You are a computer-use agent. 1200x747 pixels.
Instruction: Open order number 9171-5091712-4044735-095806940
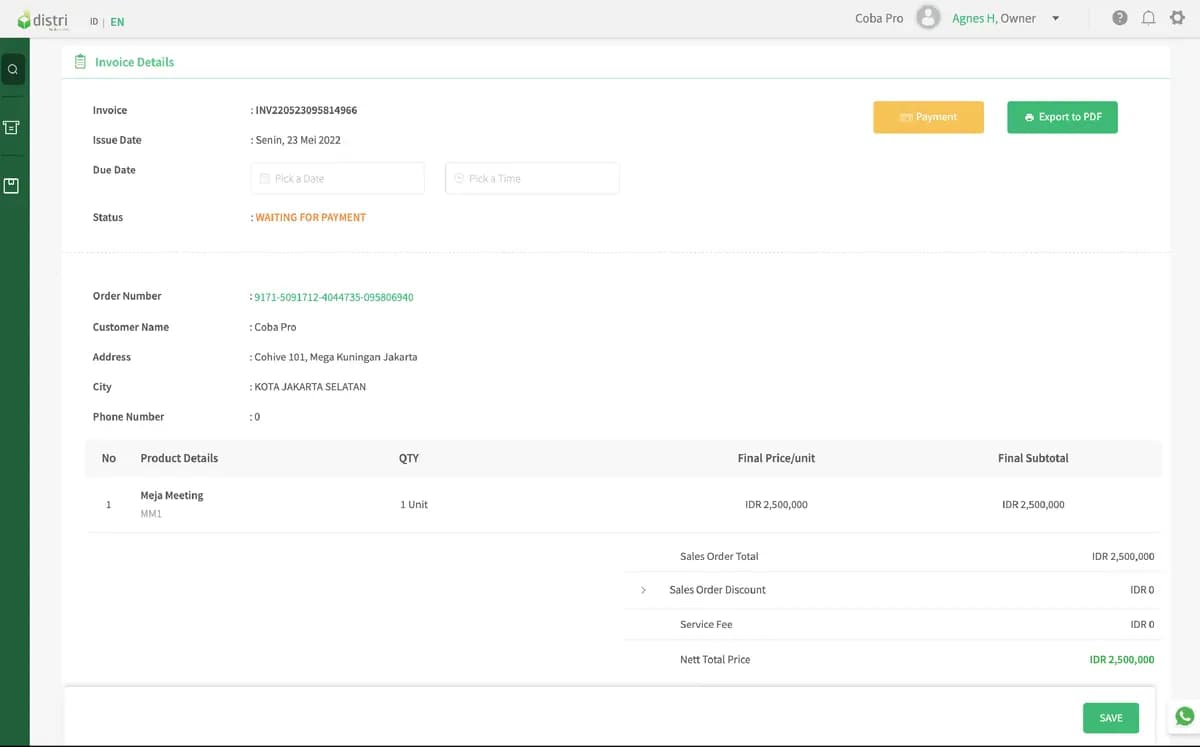(x=334, y=297)
